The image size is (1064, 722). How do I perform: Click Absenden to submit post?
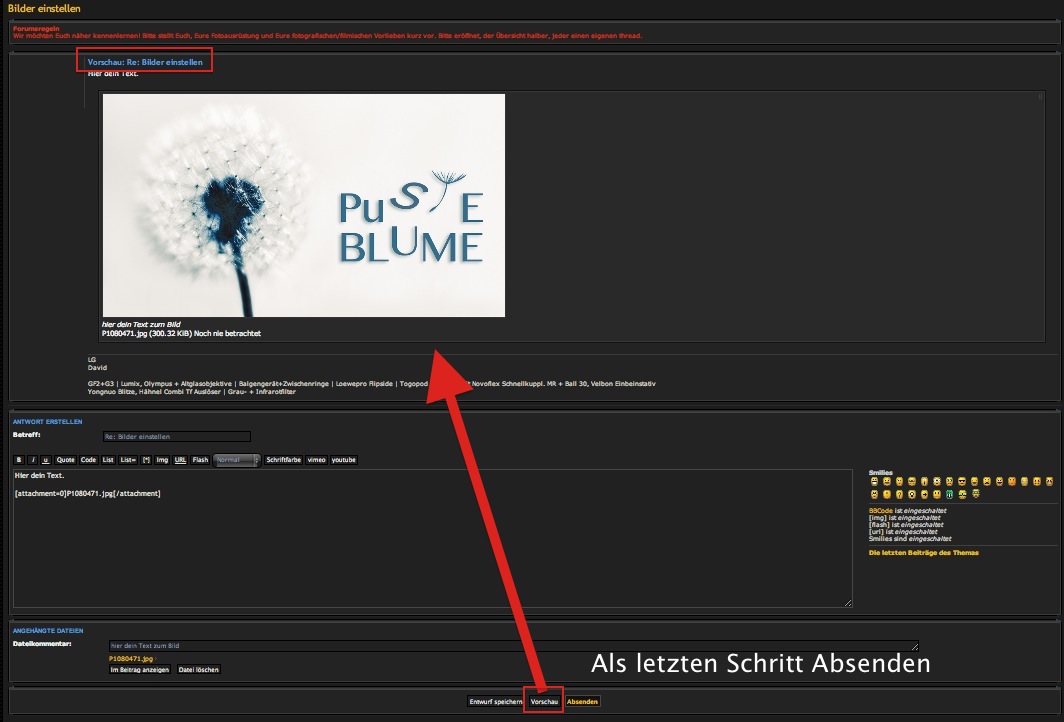tap(582, 702)
